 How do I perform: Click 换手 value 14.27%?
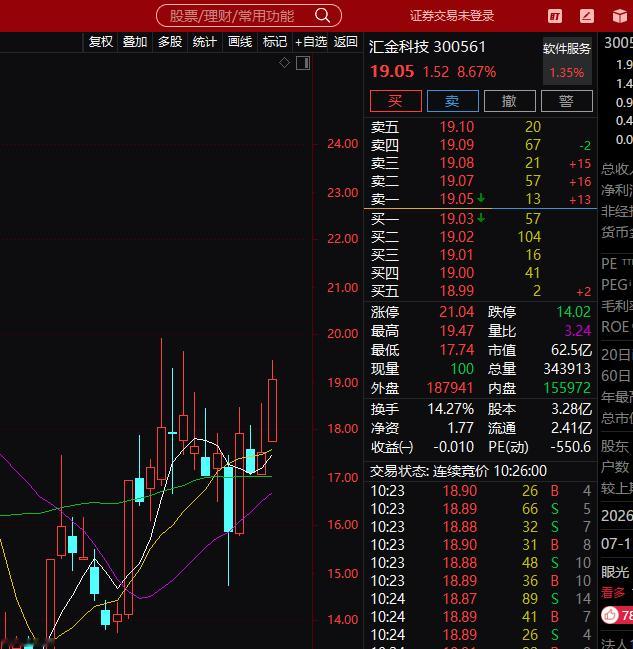pyautogui.click(x=450, y=409)
